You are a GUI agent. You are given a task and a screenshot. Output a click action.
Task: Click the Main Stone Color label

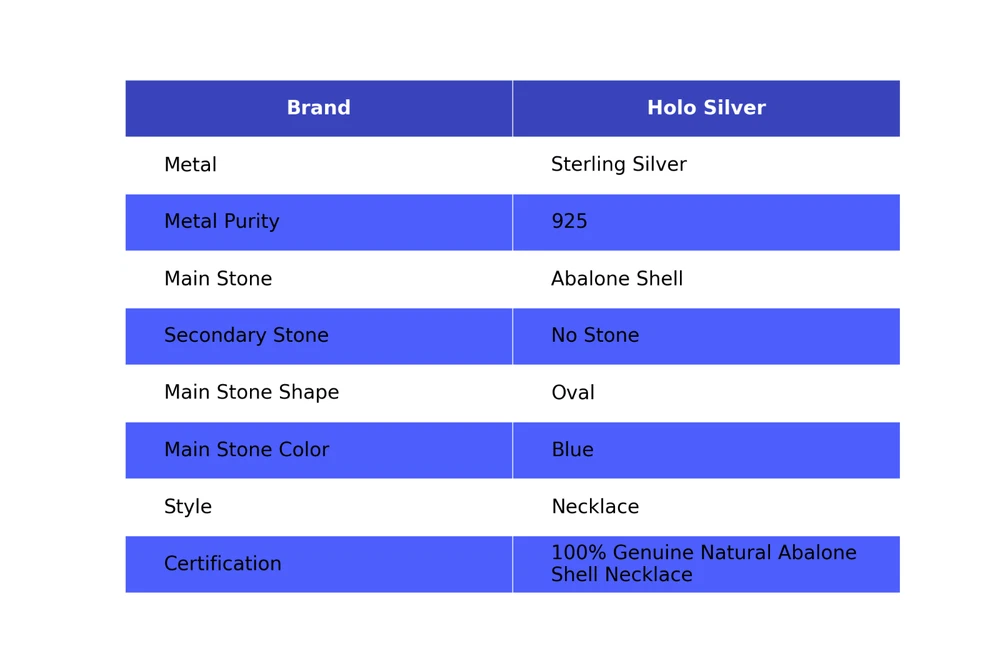tap(246, 450)
